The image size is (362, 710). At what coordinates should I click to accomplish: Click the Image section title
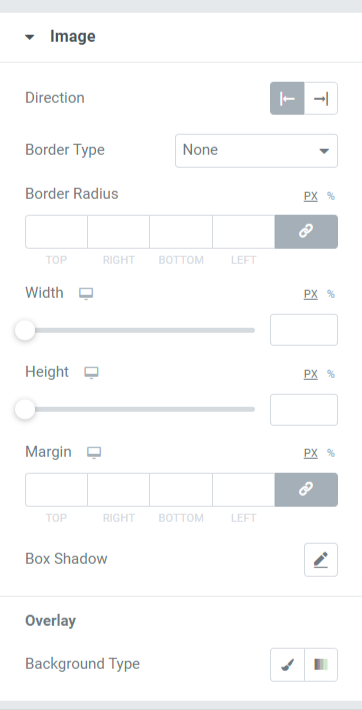(73, 37)
